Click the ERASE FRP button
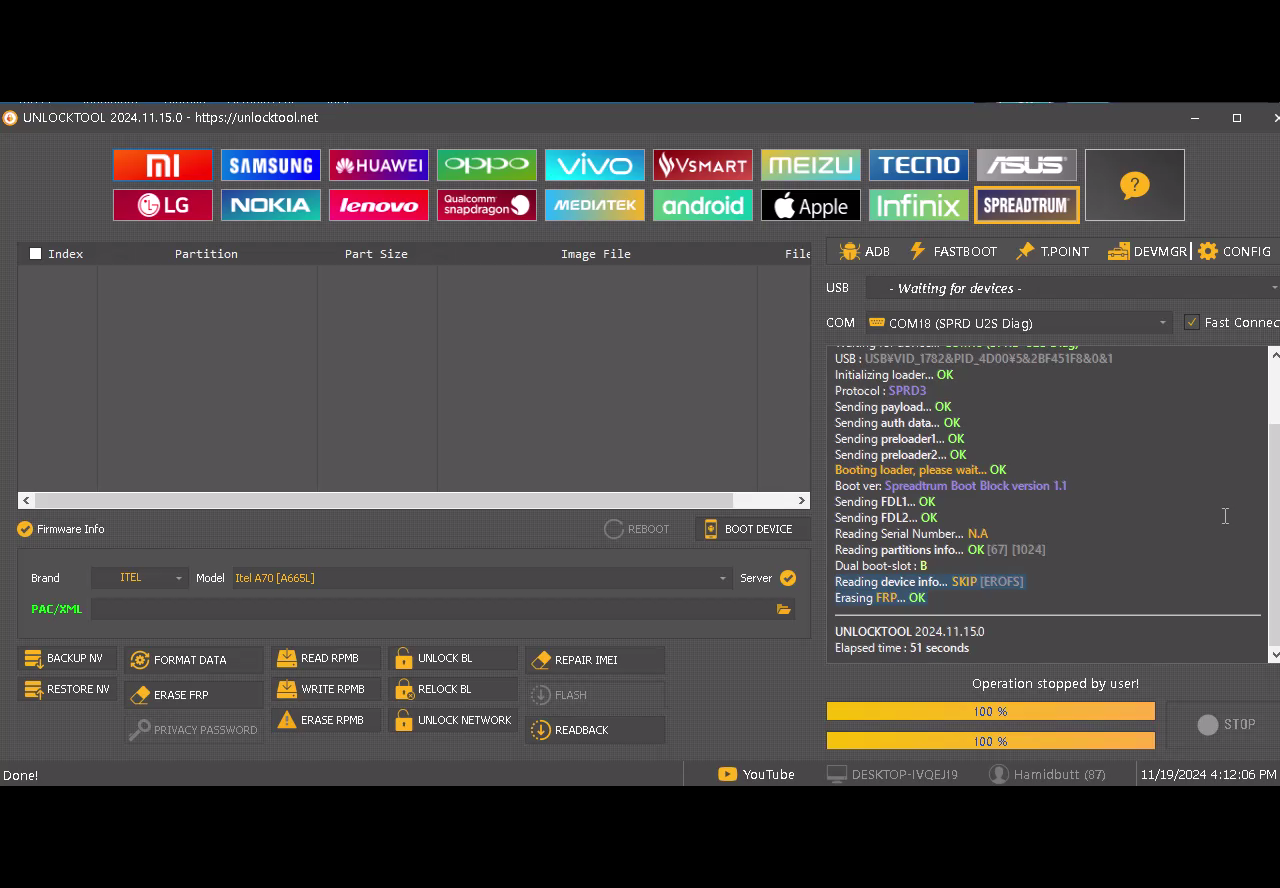Image resolution: width=1280 pixels, height=888 pixels. (x=194, y=695)
